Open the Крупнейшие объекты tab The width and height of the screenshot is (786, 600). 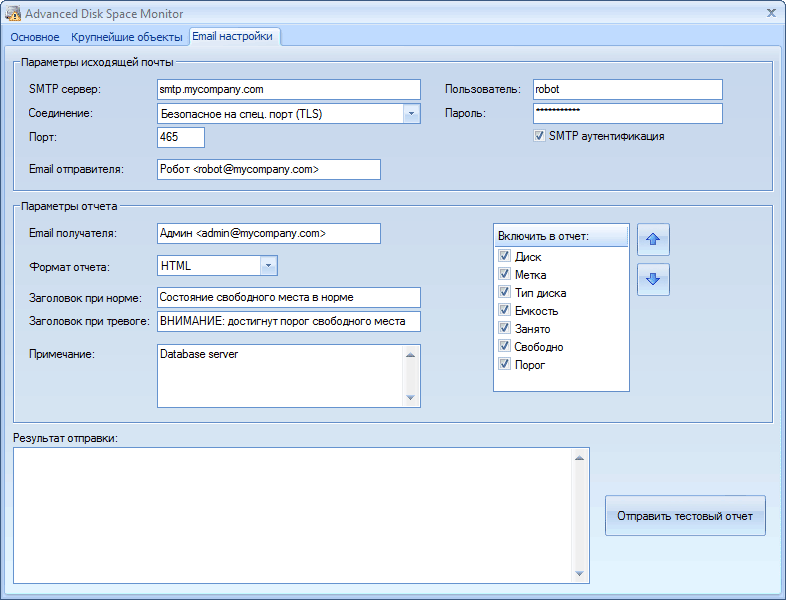coord(127,37)
